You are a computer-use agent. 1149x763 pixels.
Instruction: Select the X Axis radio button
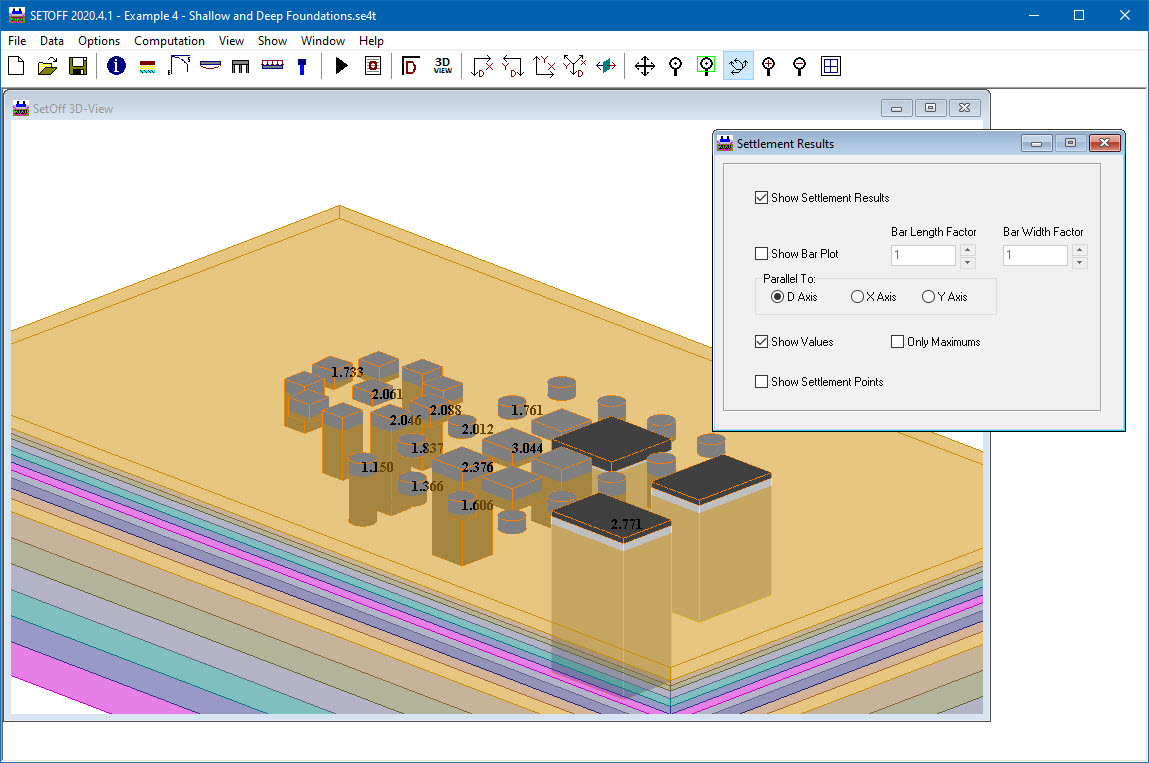pyautogui.click(x=857, y=297)
